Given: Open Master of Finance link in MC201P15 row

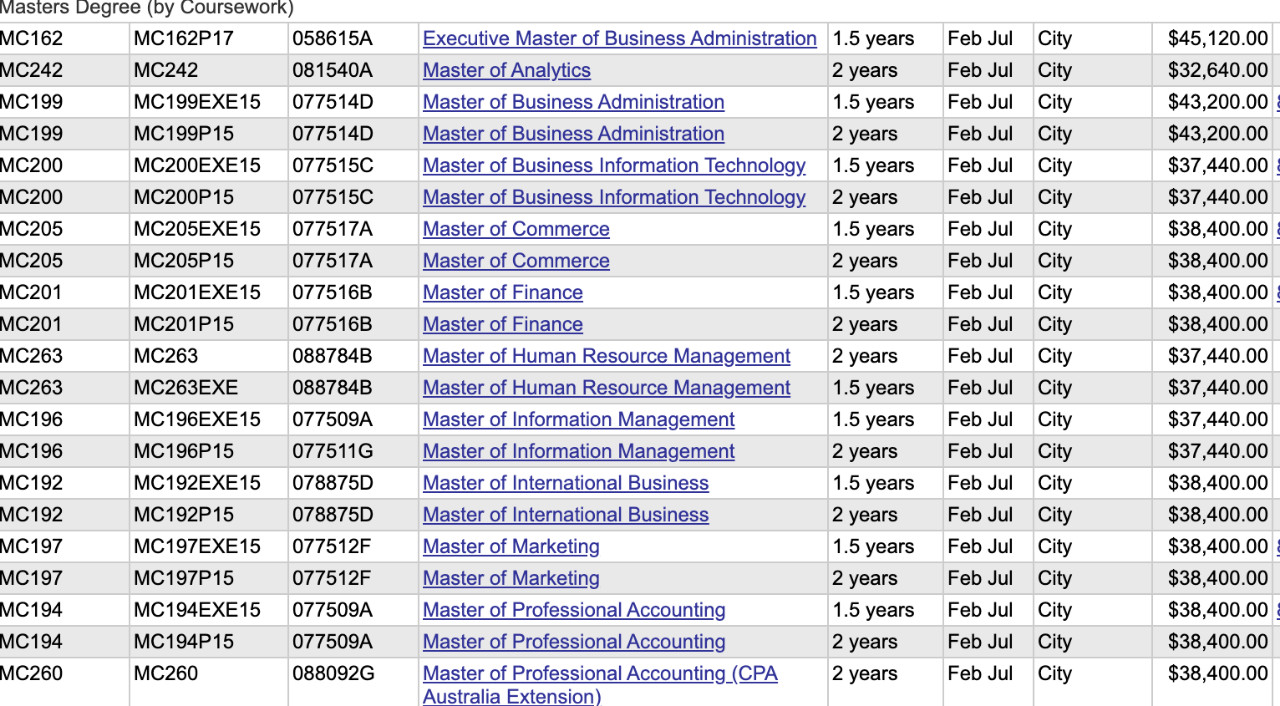Looking at the screenshot, I should [503, 324].
